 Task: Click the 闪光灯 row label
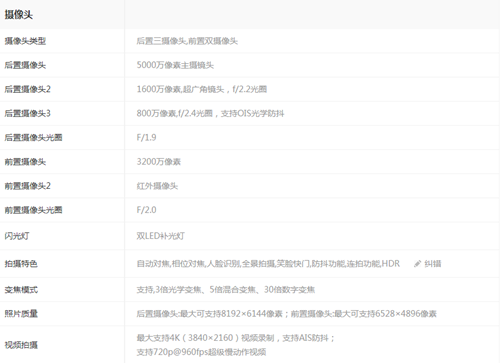17,236
